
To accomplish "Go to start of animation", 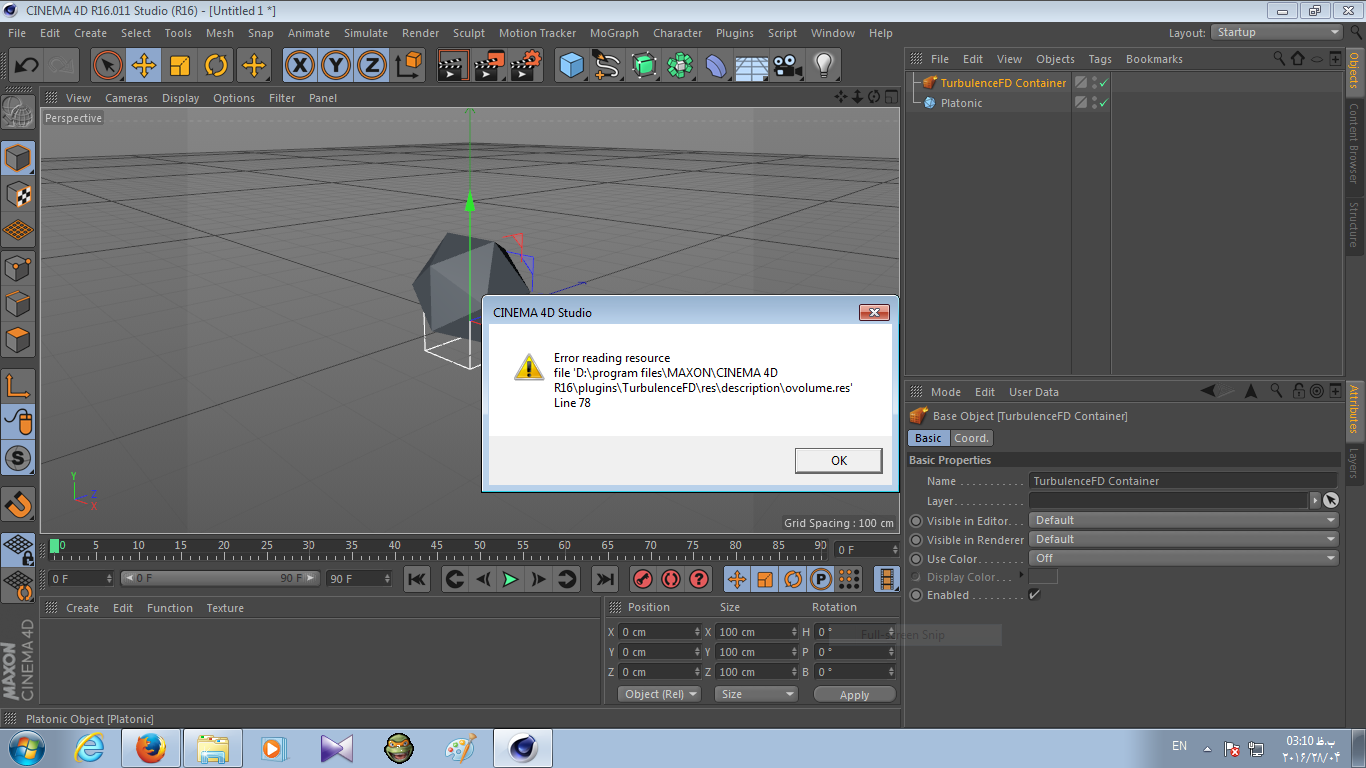I will coord(417,579).
